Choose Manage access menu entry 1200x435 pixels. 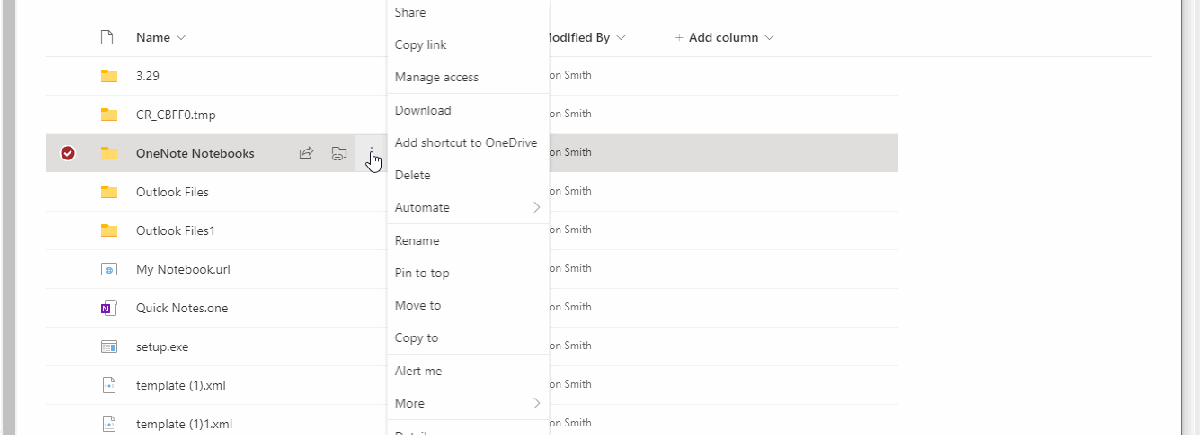(x=437, y=77)
